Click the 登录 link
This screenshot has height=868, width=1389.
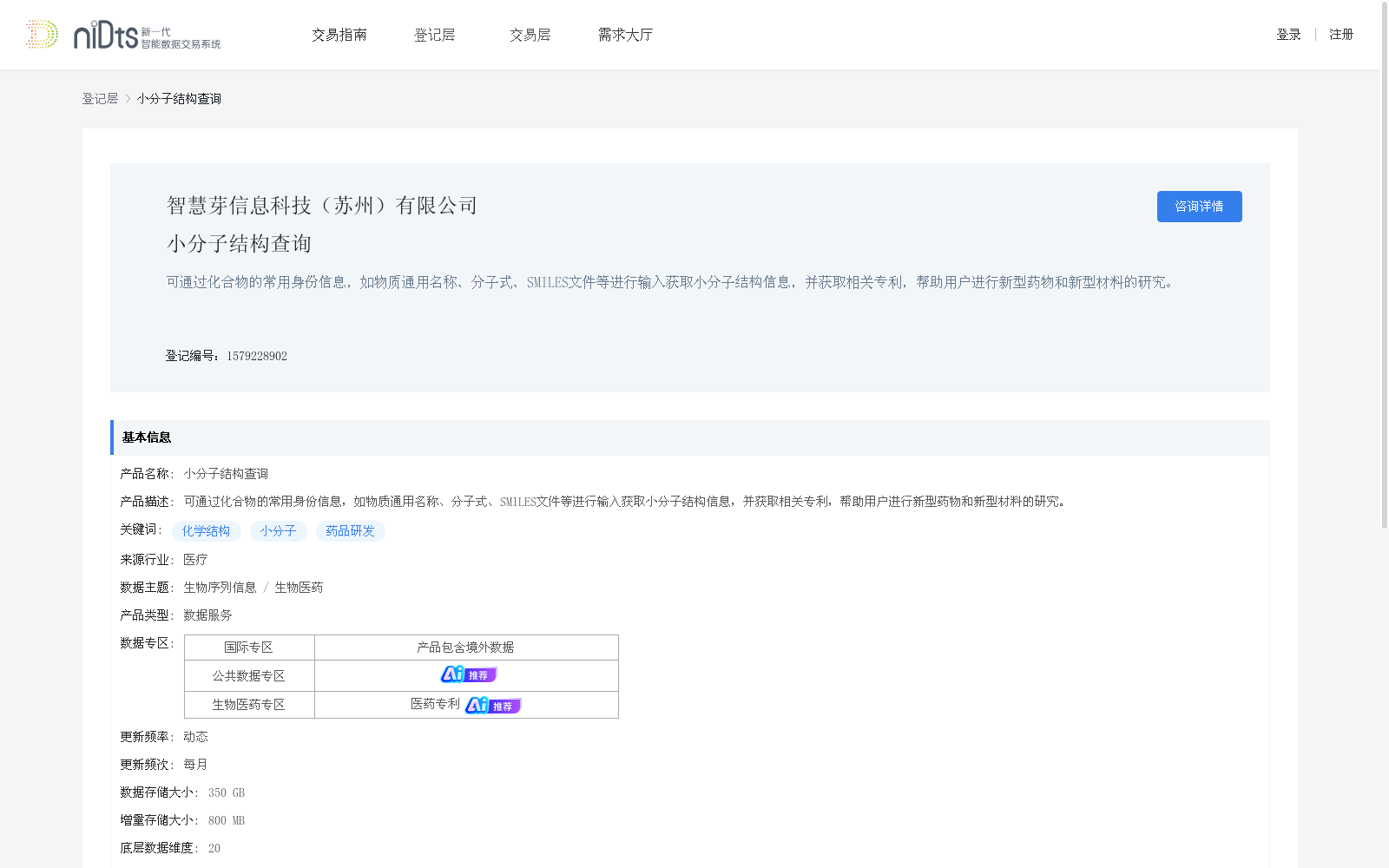pos(1288,35)
